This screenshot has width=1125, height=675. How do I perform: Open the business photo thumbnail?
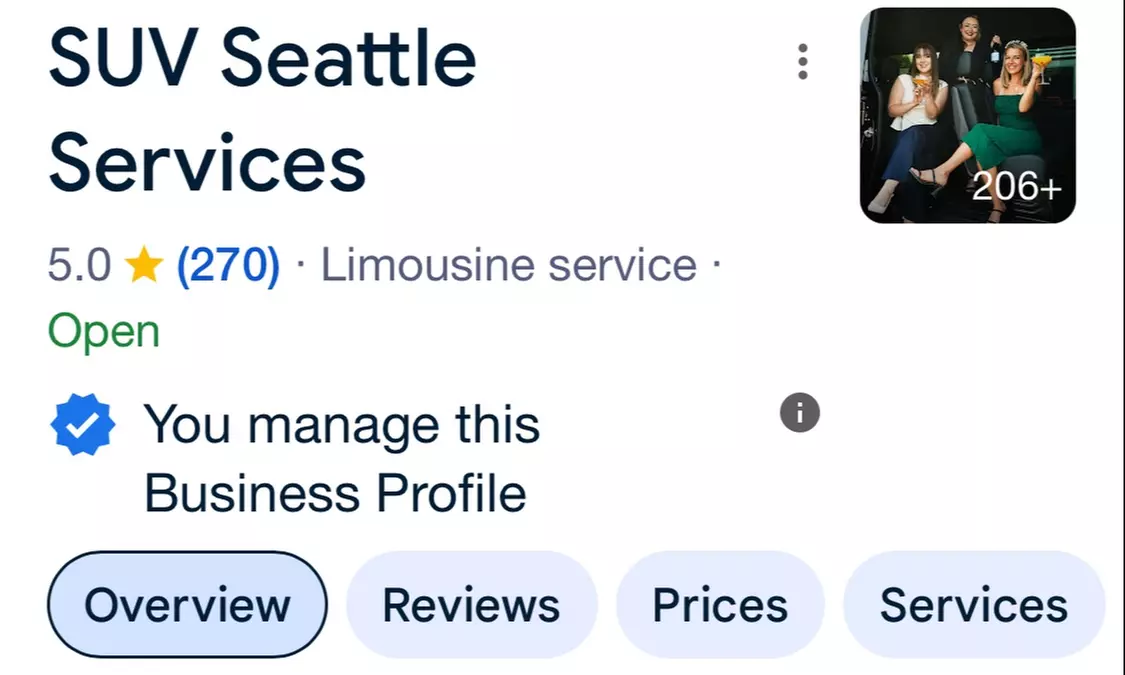966,115
